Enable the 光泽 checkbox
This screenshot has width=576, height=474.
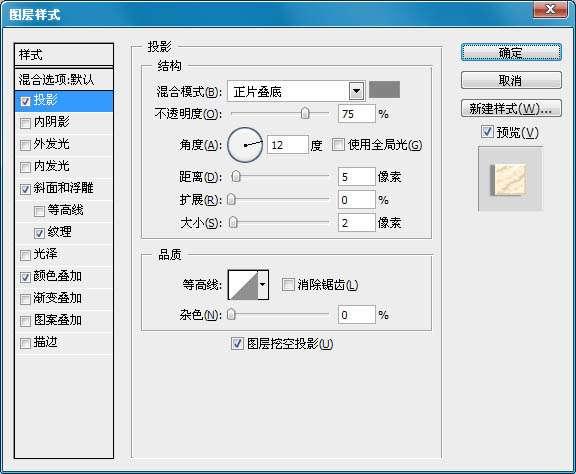click(x=25, y=255)
